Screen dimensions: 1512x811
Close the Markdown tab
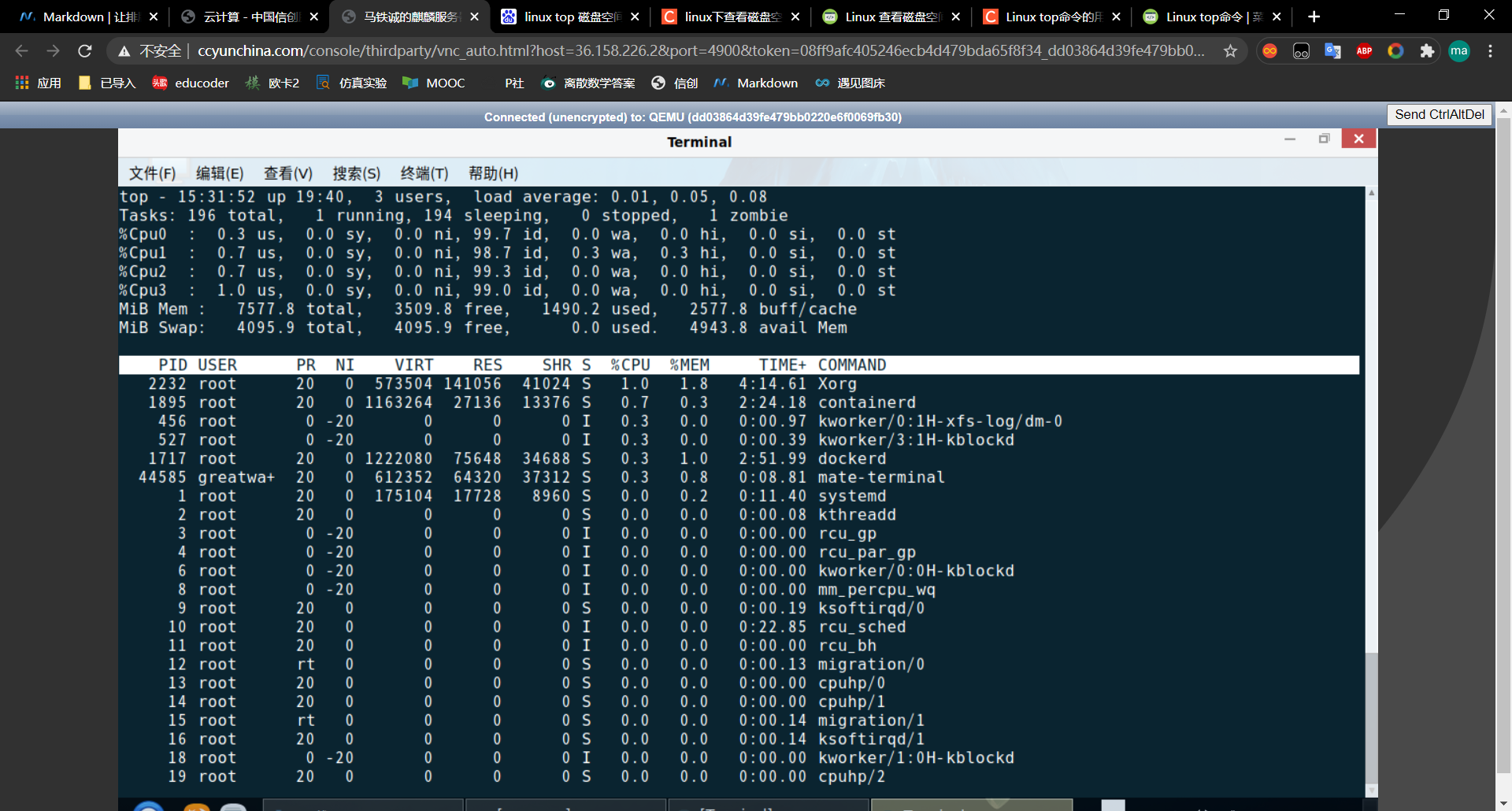point(154,17)
